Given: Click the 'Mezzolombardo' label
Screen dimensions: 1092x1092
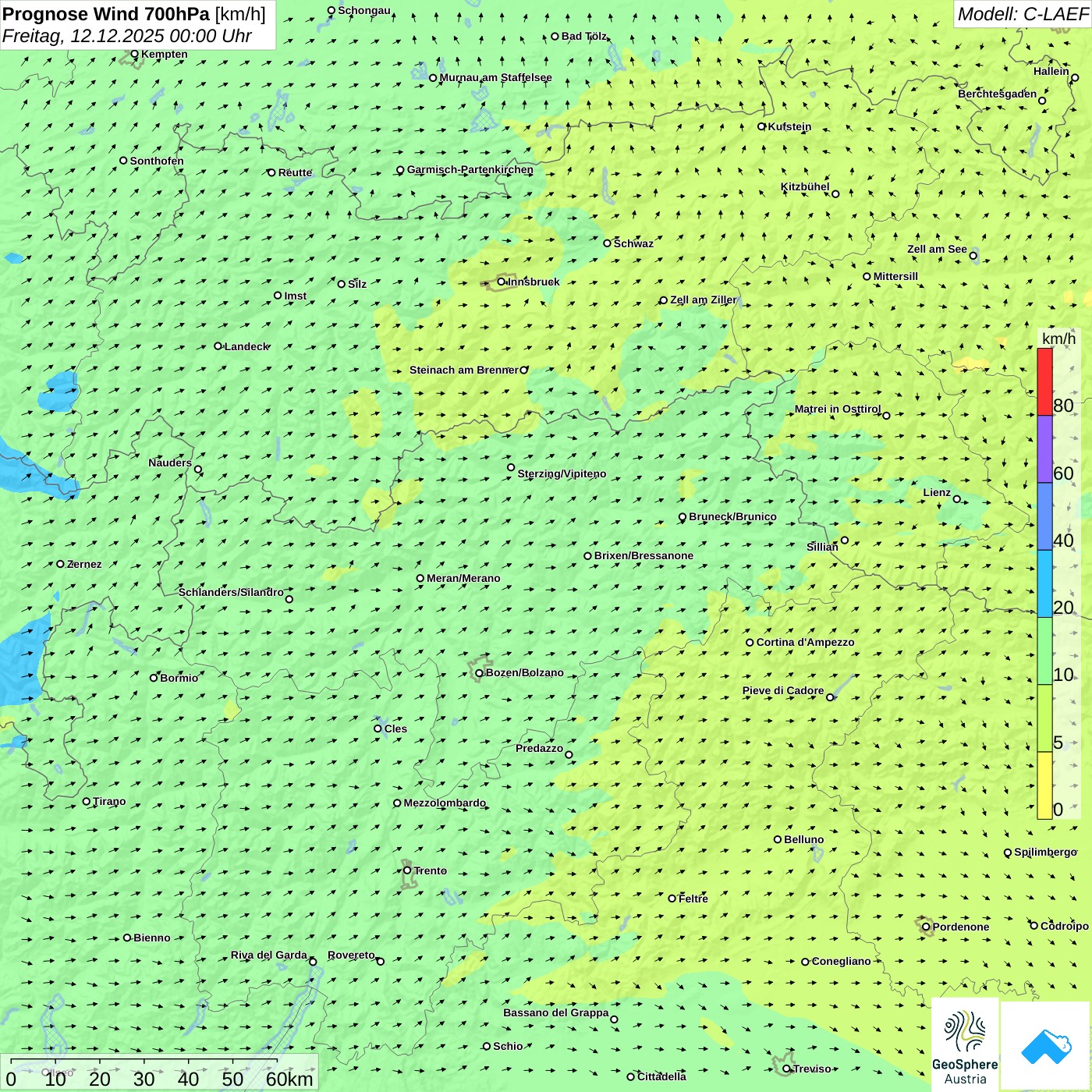Looking at the screenshot, I should pyautogui.click(x=445, y=803).
